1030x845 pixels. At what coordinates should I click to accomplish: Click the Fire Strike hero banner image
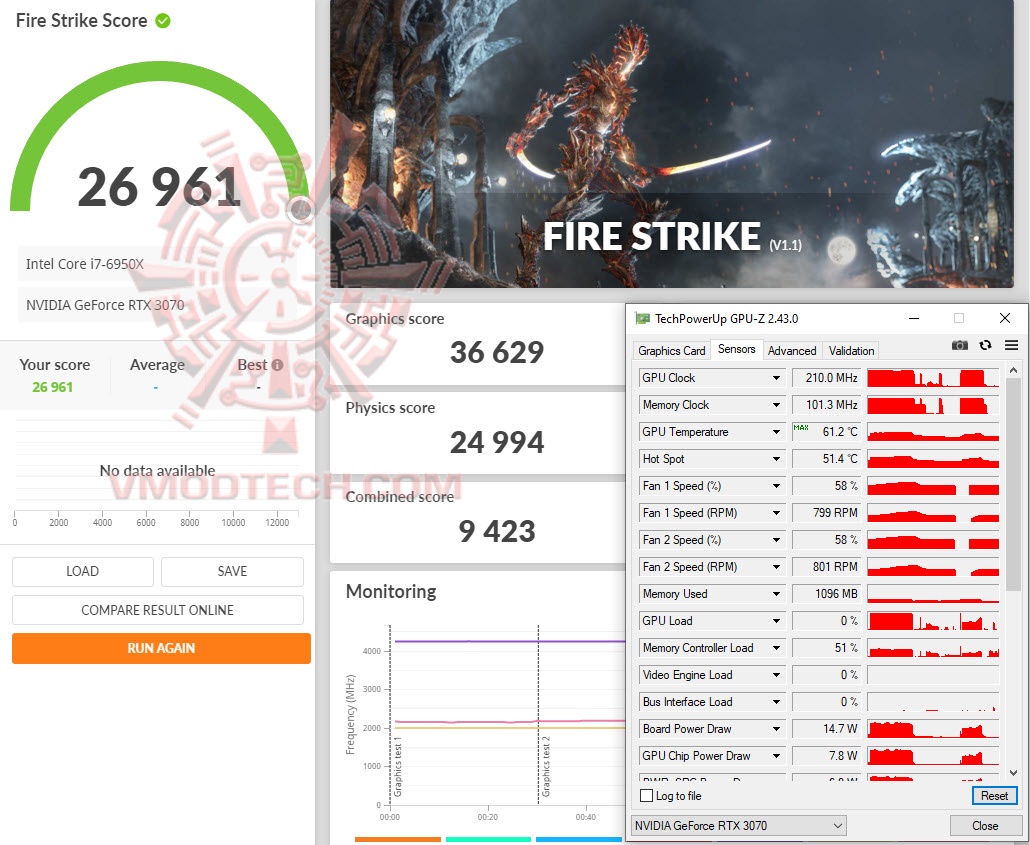click(671, 143)
